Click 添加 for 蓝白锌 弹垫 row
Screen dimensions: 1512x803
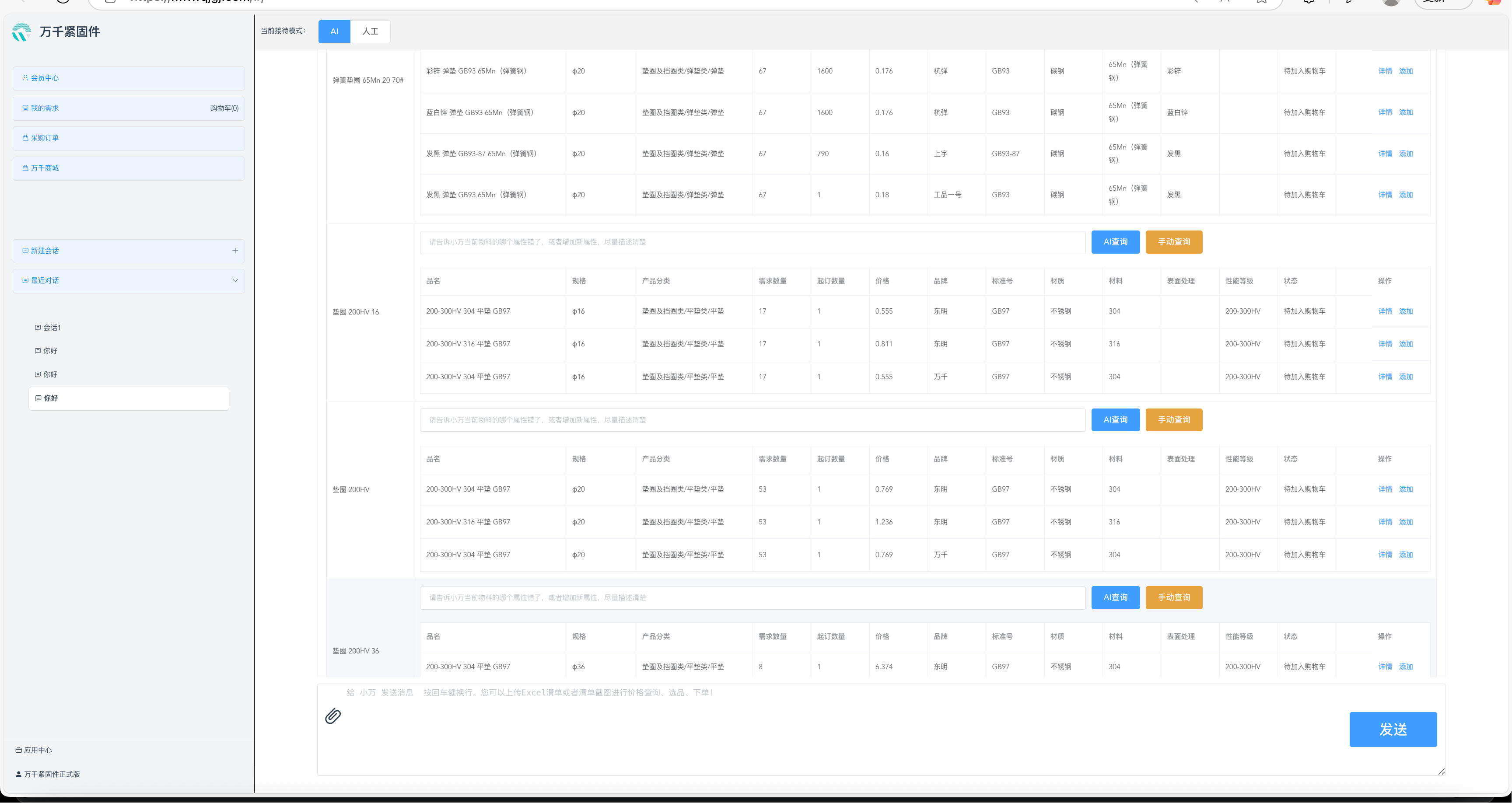coord(1406,112)
